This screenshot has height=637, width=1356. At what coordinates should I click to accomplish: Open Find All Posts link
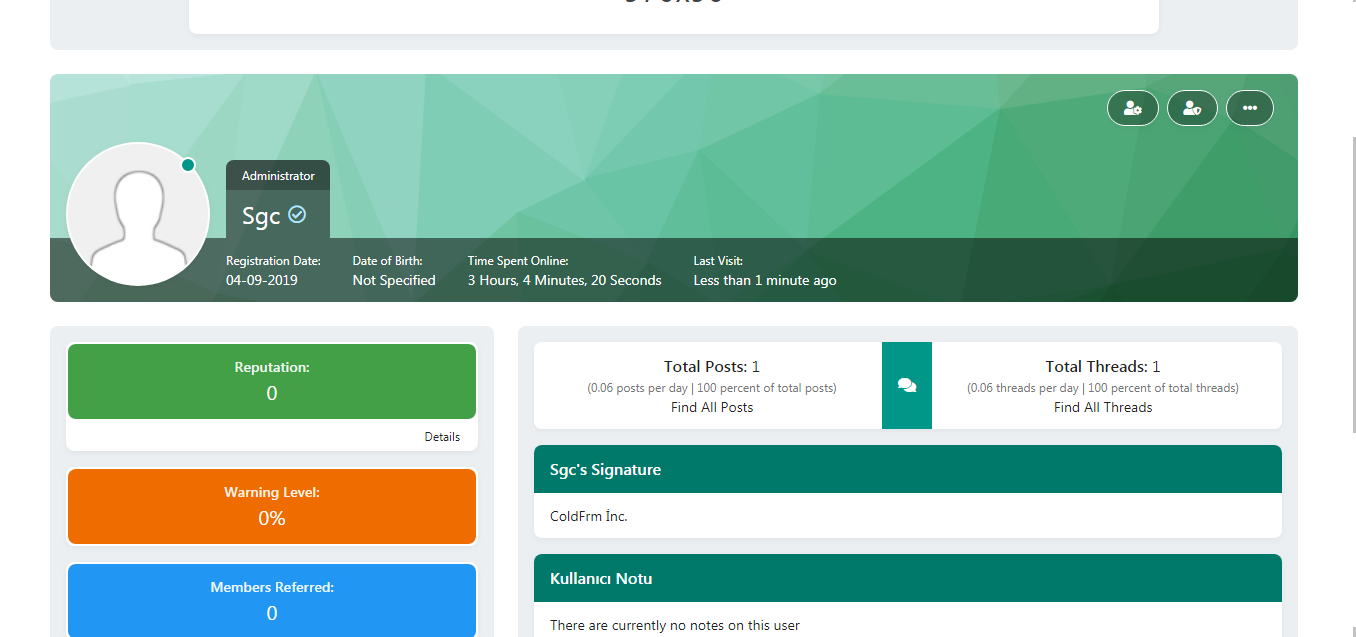[x=712, y=407]
